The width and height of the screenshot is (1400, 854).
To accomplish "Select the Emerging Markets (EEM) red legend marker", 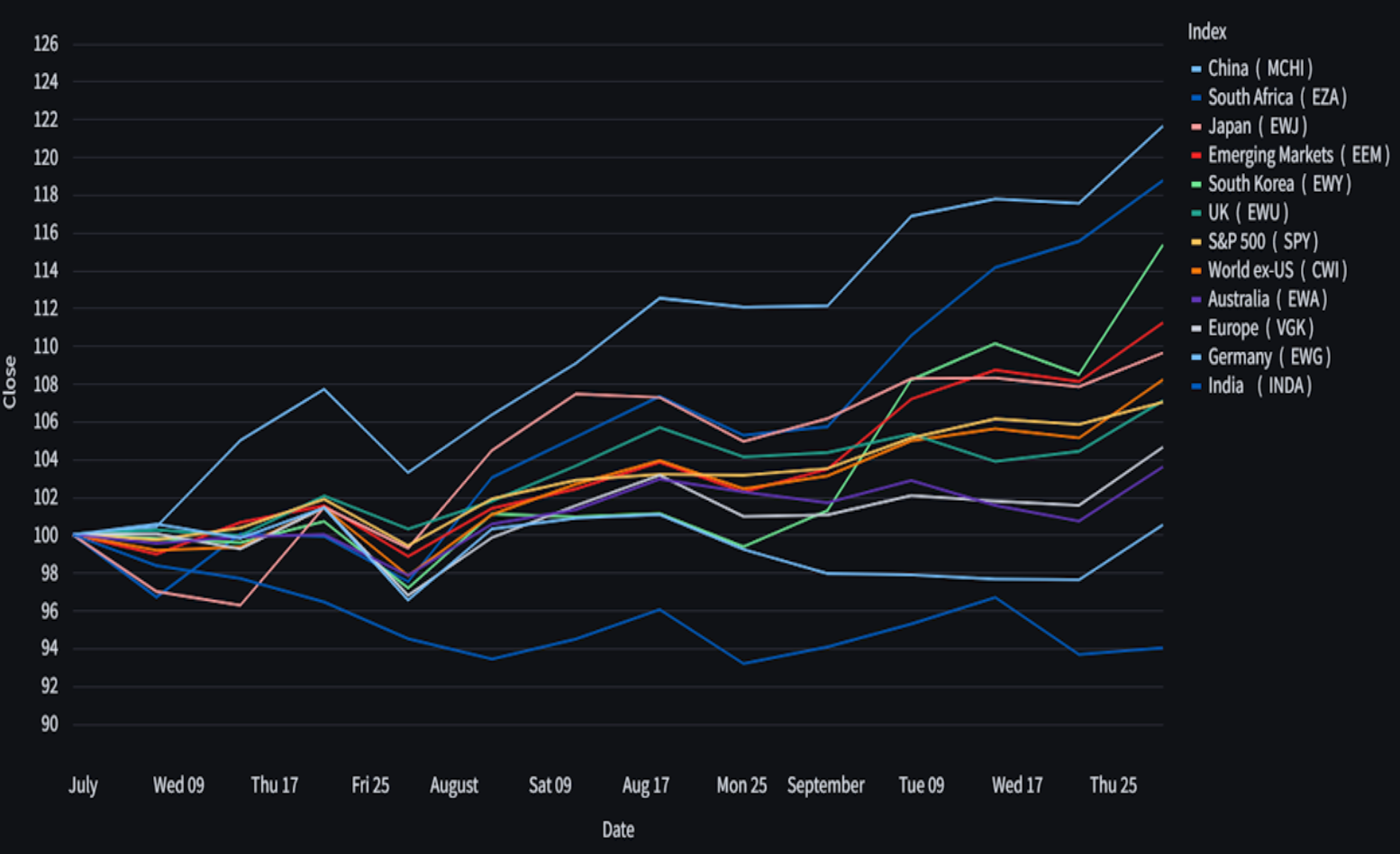I will tap(1195, 156).
